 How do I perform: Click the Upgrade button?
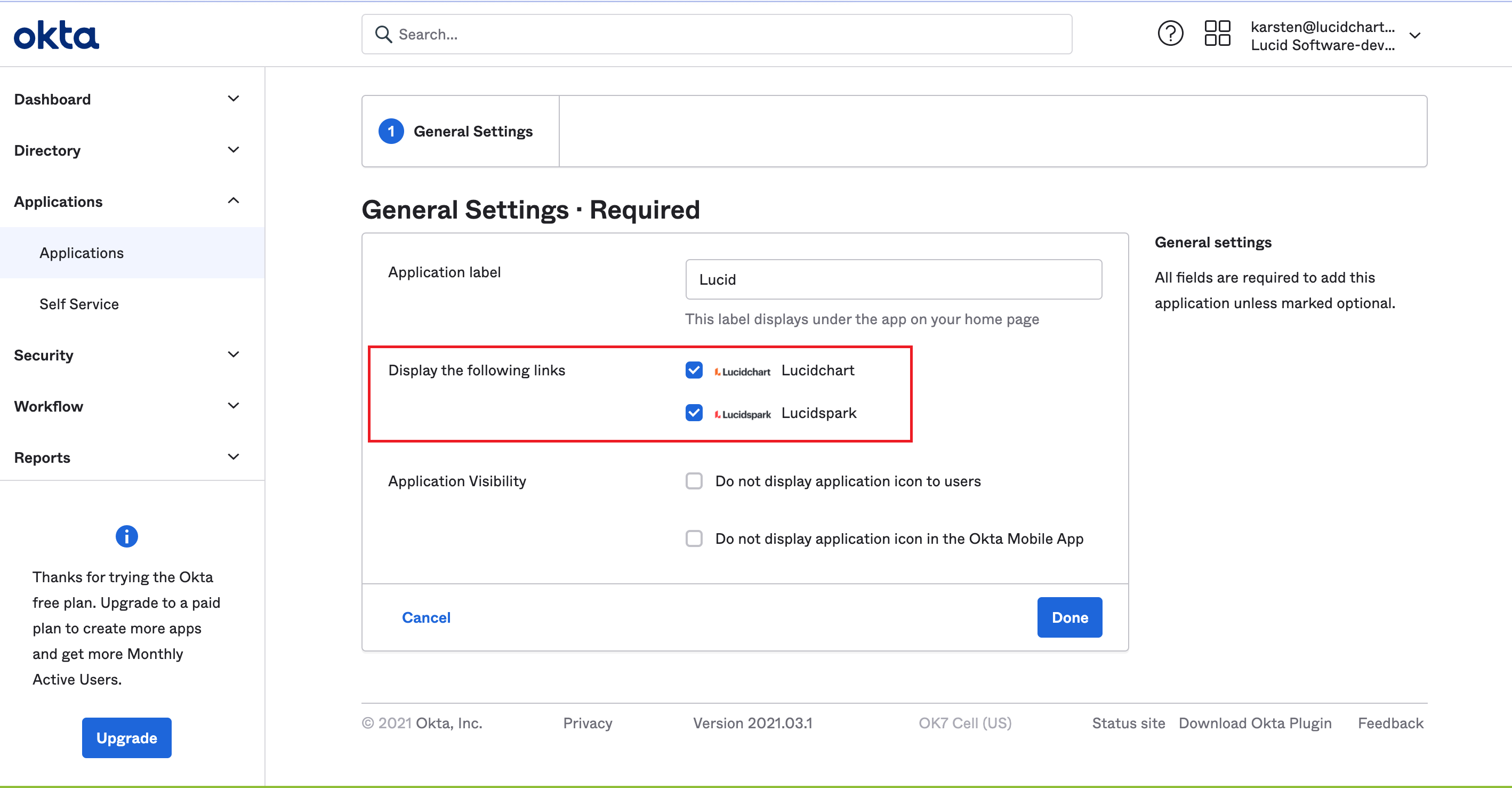tap(126, 737)
